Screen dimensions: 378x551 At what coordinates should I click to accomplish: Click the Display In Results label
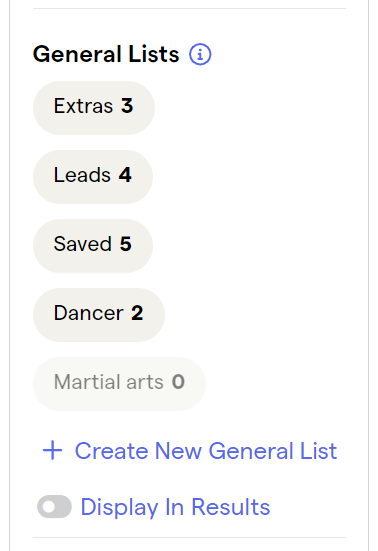[175, 507]
